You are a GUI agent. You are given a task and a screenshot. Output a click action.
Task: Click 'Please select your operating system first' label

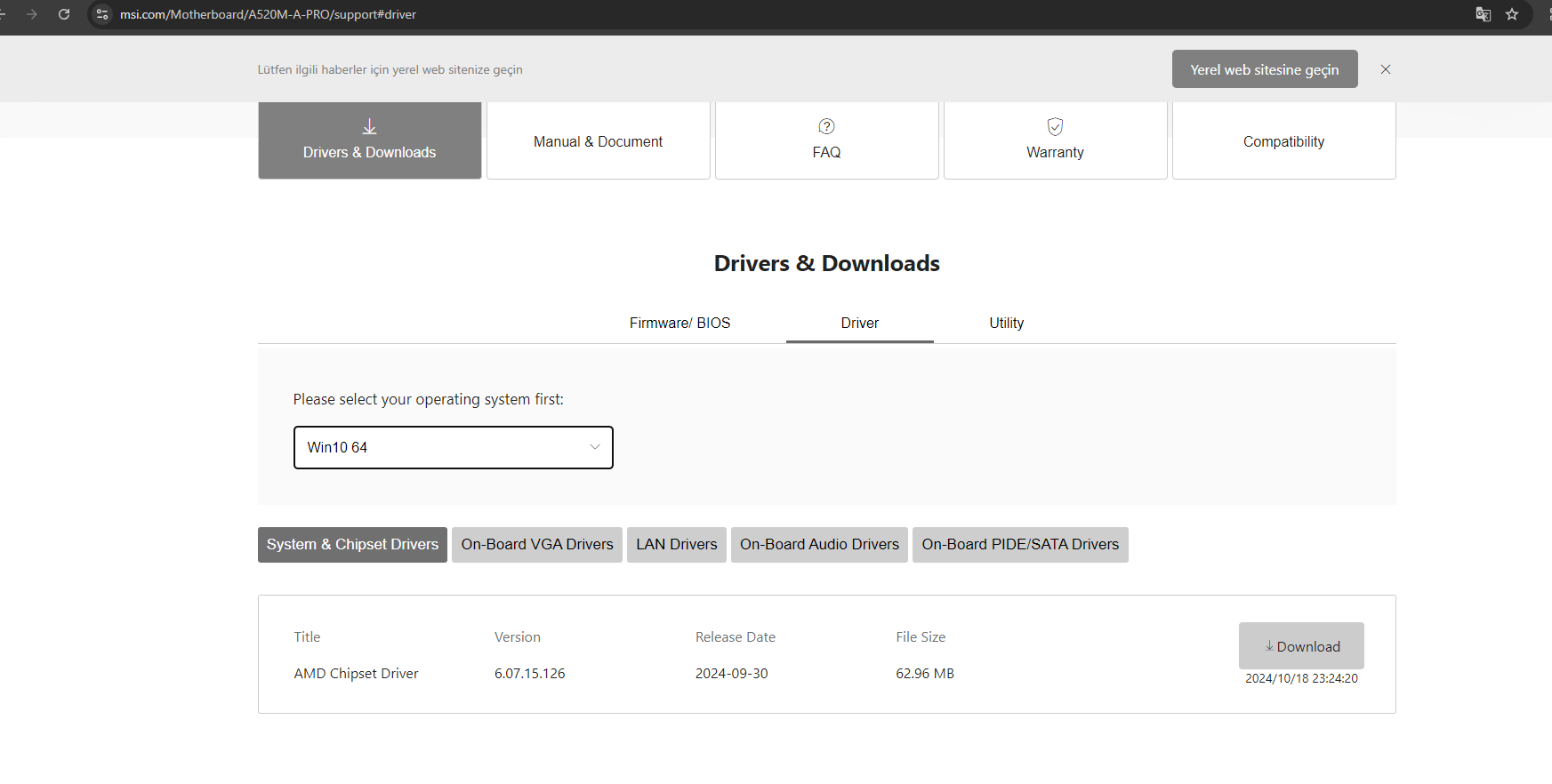(429, 399)
